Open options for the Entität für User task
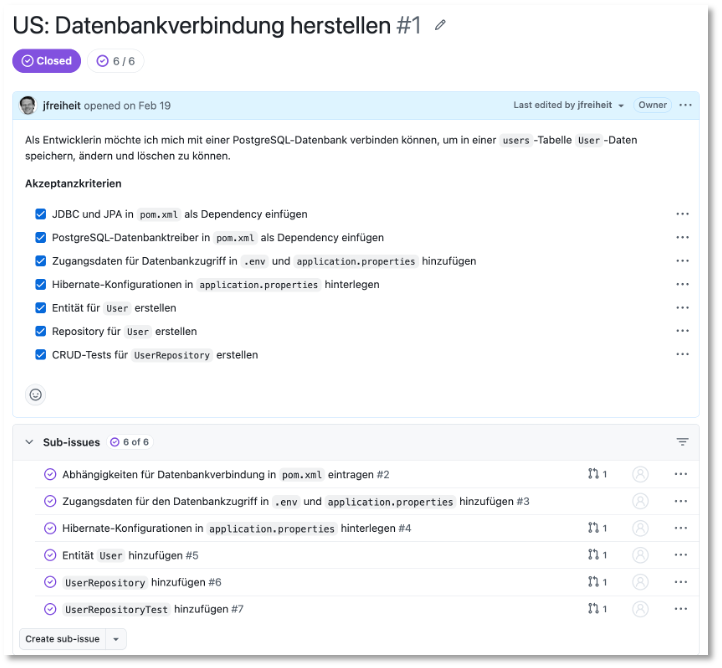This screenshot has width=722, height=668. coord(682,308)
